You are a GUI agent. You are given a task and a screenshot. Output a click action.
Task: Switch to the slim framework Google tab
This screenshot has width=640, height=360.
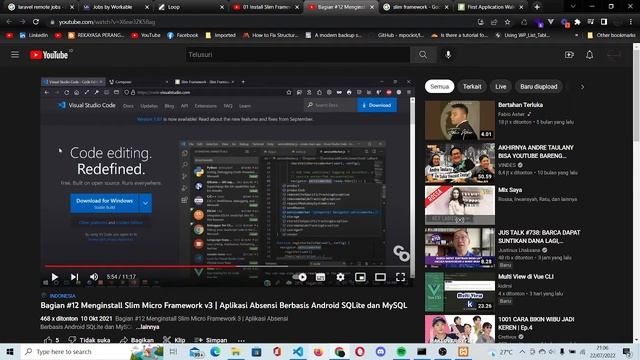pyautogui.click(x=416, y=7)
